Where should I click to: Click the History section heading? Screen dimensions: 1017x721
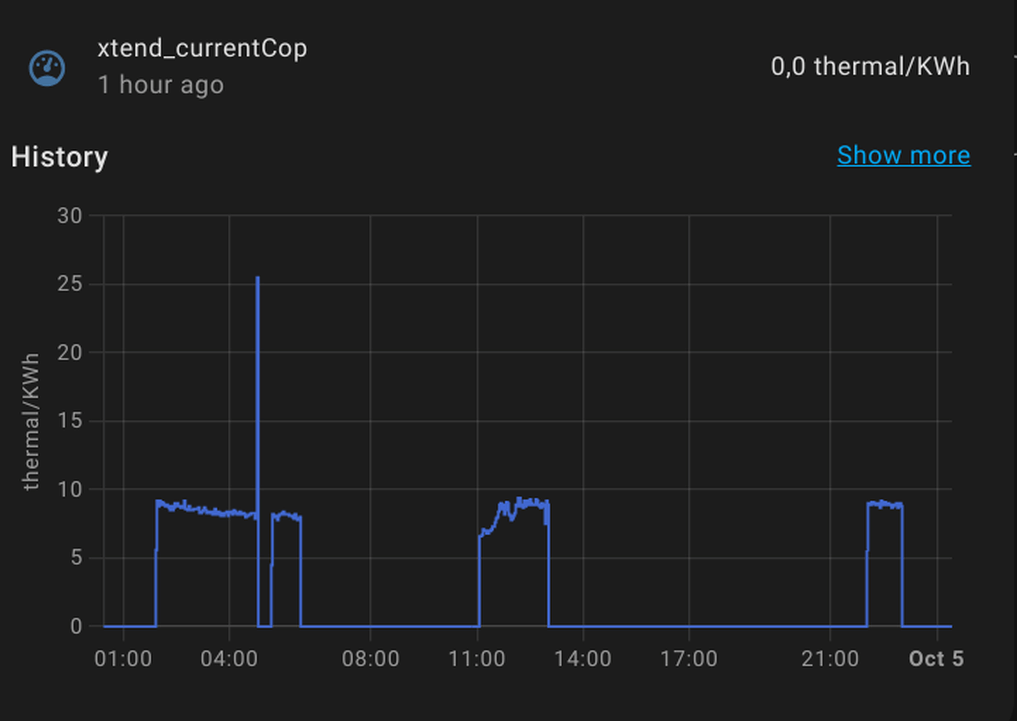60,157
